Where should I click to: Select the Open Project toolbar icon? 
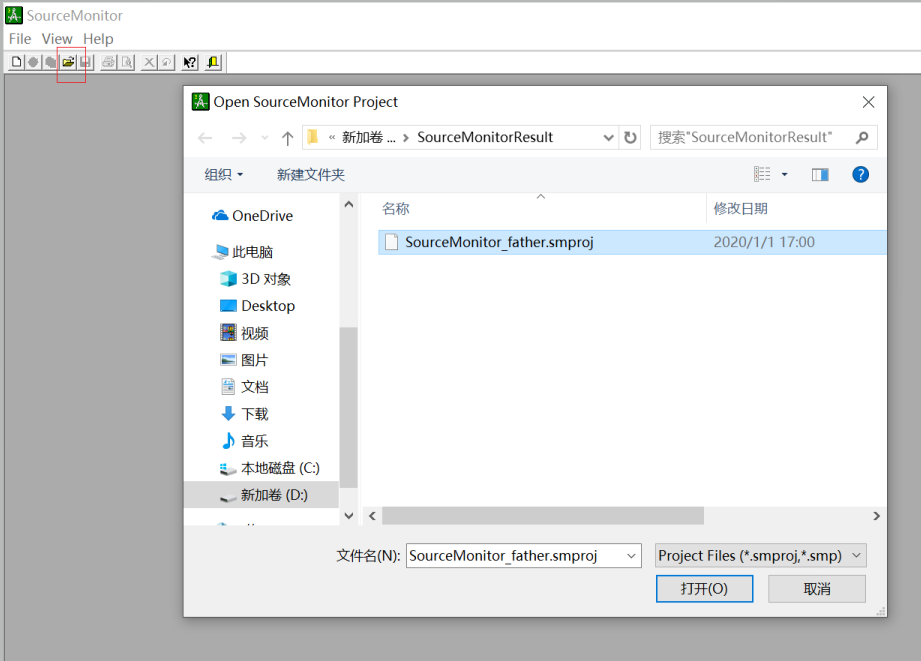click(x=68, y=62)
